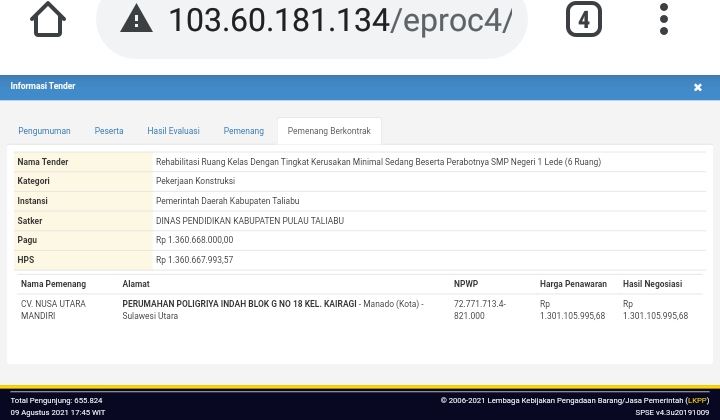The height and width of the screenshot is (420, 720).
Task: Click the Harga Penawaran column header
Action: (x=573, y=284)
